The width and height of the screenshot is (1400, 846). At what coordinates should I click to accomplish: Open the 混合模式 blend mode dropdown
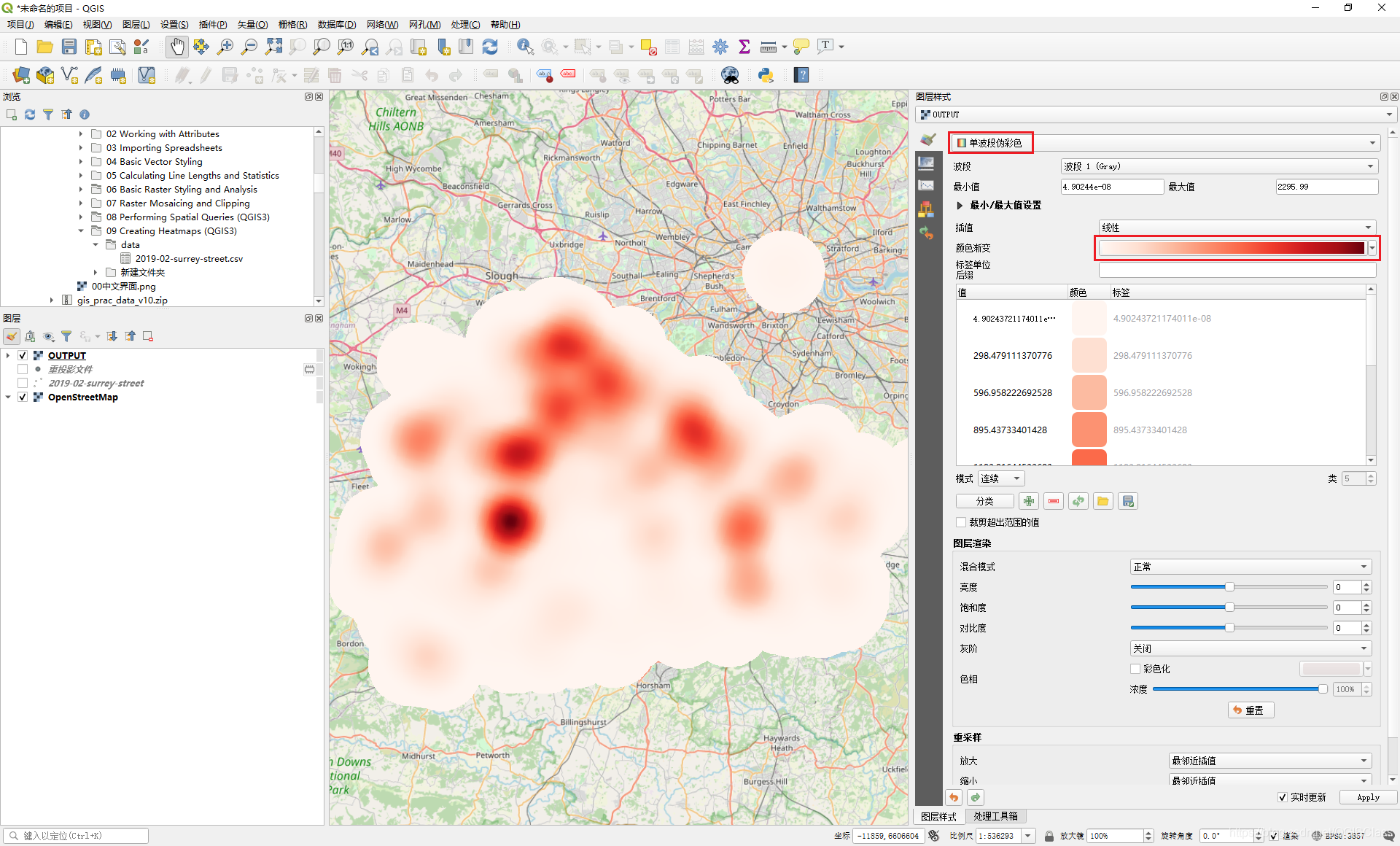[1250, 567]
